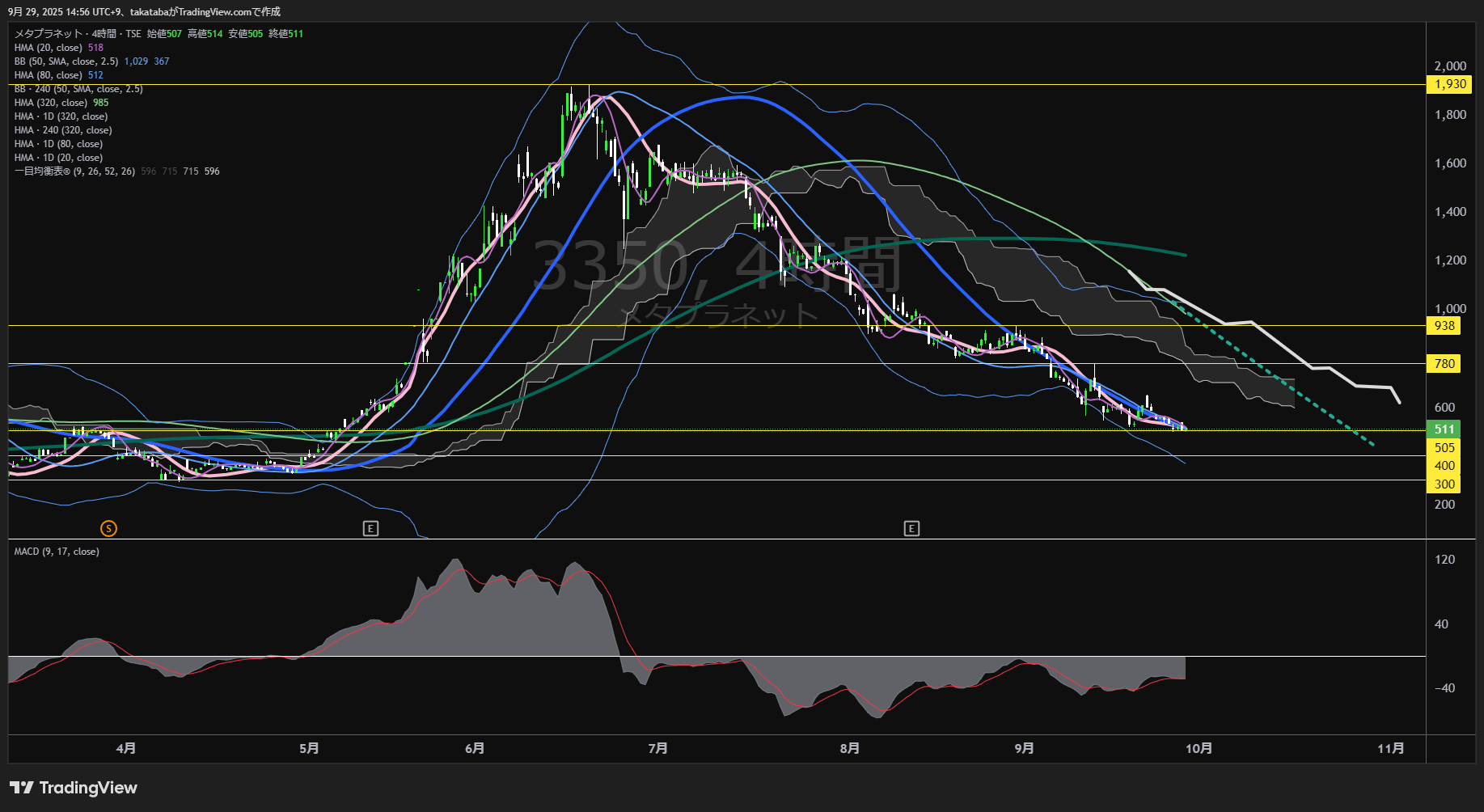
Task: Click the 4月 time axis label
Action: point(126,748)
